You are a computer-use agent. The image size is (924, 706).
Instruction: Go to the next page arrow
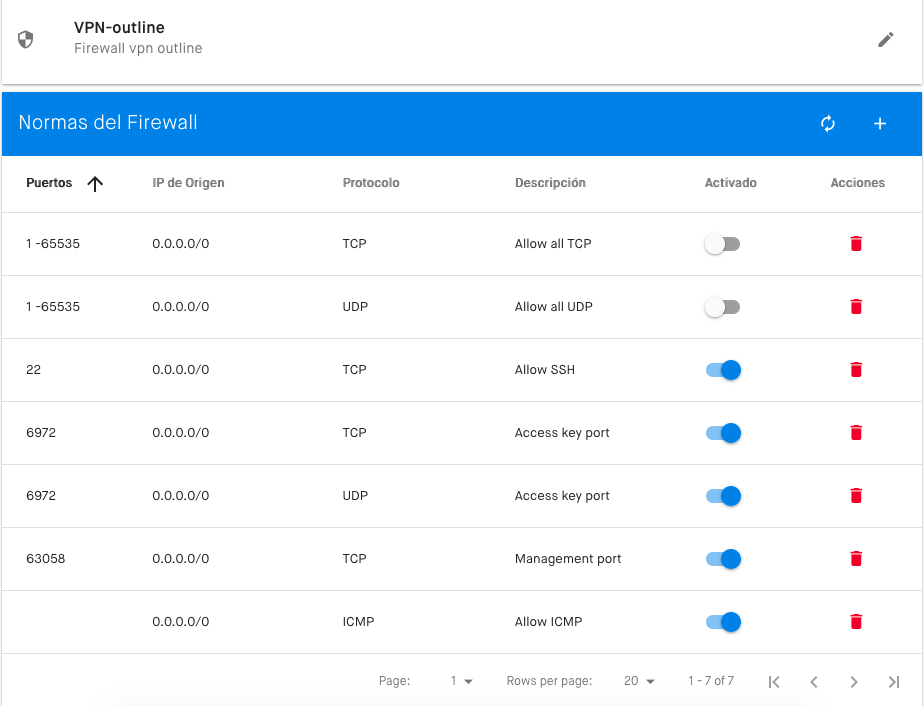854,682
